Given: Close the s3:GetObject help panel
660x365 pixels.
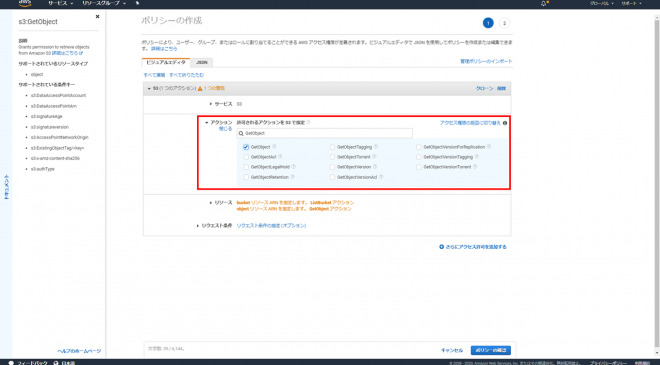Looking at the screenshot, I should tap(97, 16).
